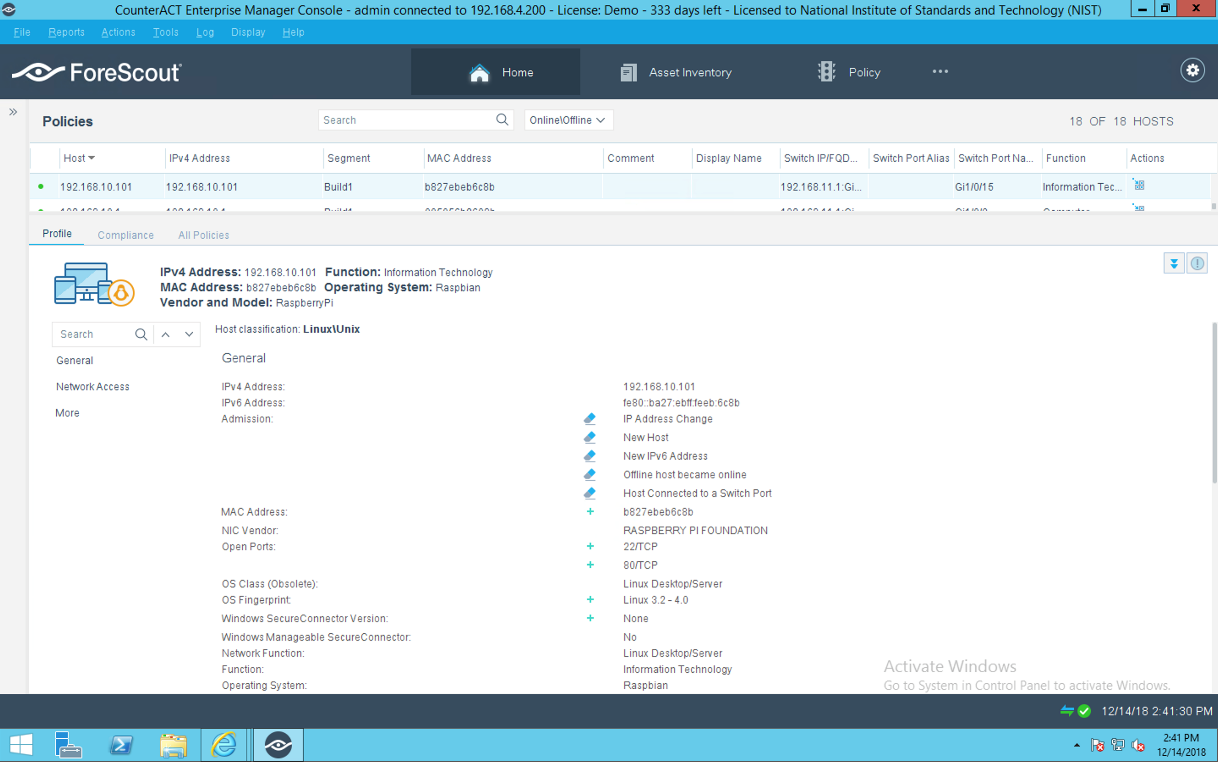Expand the left sidebar panel
The image size is (1218, 762).
tap(13, 112)
